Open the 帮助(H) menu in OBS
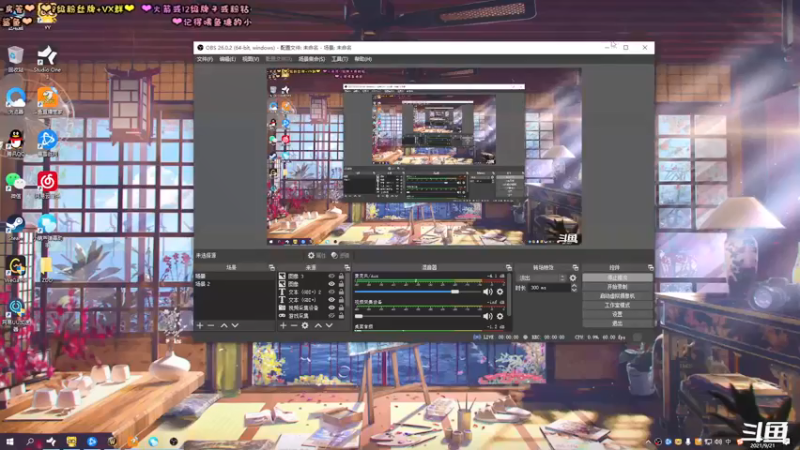The height and width of the screenshot is (450, 800). [x=363, y=59]
